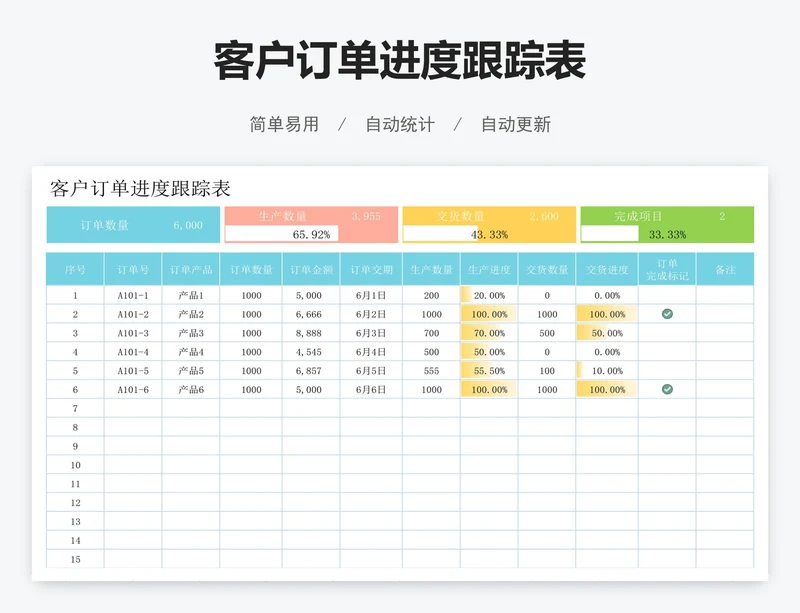Select the empty 备注 cell in row A101-1
This screenshot has width=800, height=613.
tap(725, 296)
